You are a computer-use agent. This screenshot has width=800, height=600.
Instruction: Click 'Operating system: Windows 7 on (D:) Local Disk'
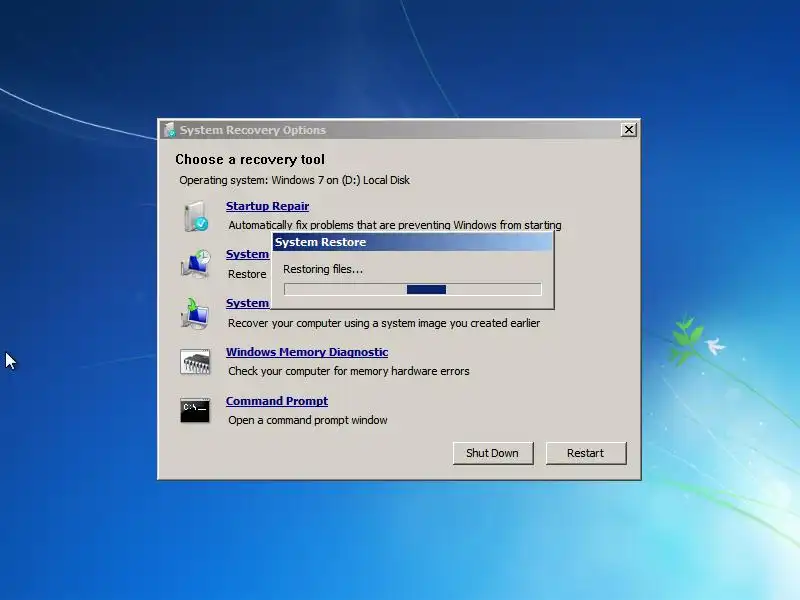tap(294, 180)
